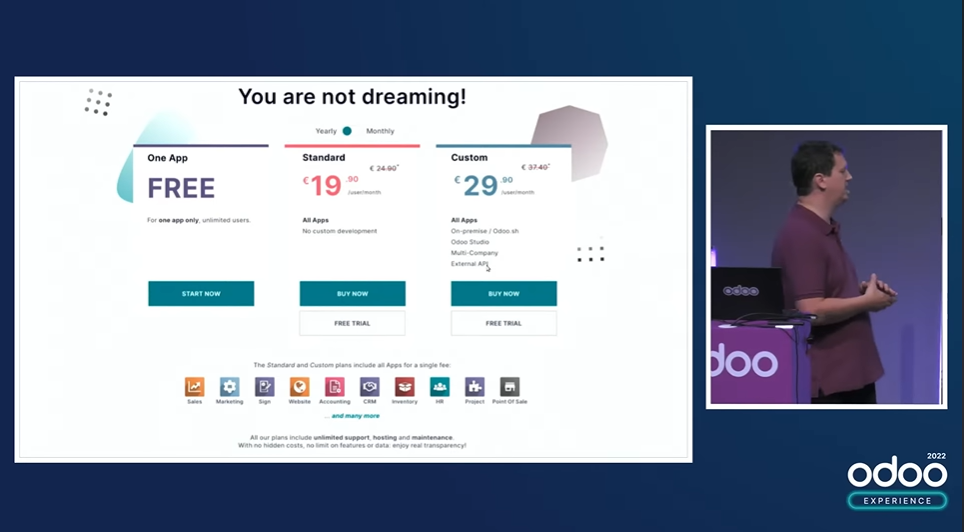Select the Inventory app icon

click(x=405, y=387)
